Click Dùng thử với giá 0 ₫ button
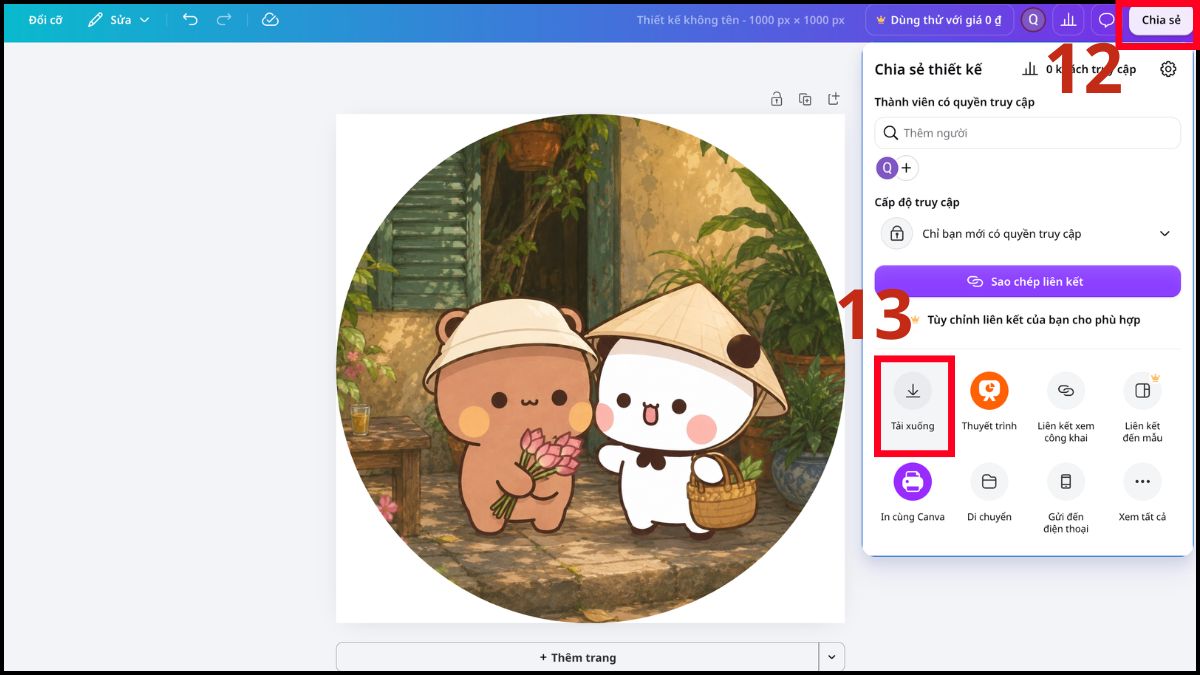This screenshot has height=675, width=1200. (x=939, y=20)
